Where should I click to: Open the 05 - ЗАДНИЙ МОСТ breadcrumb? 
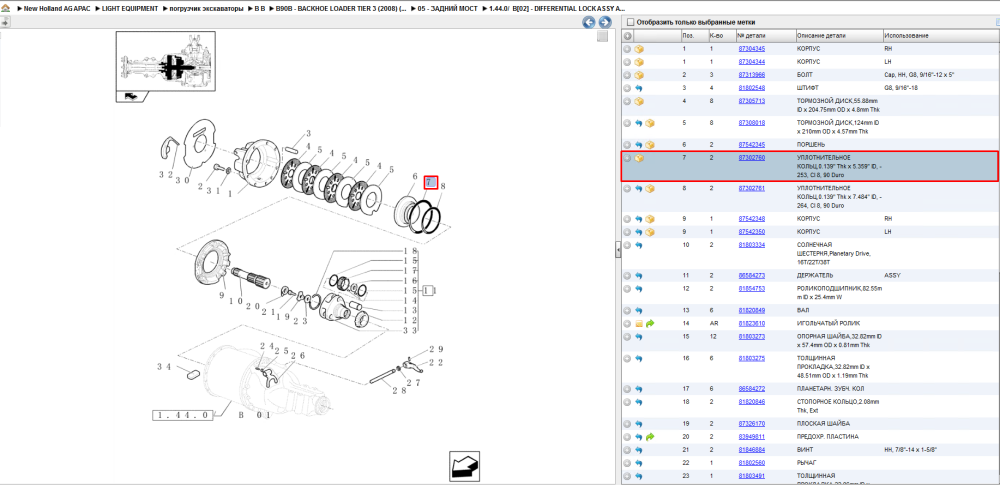tap(448, 10)
